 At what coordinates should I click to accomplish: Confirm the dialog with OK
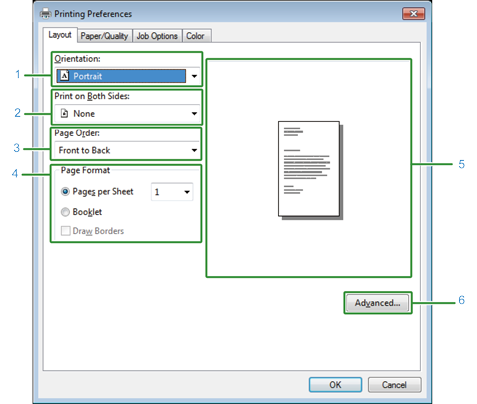335,385
